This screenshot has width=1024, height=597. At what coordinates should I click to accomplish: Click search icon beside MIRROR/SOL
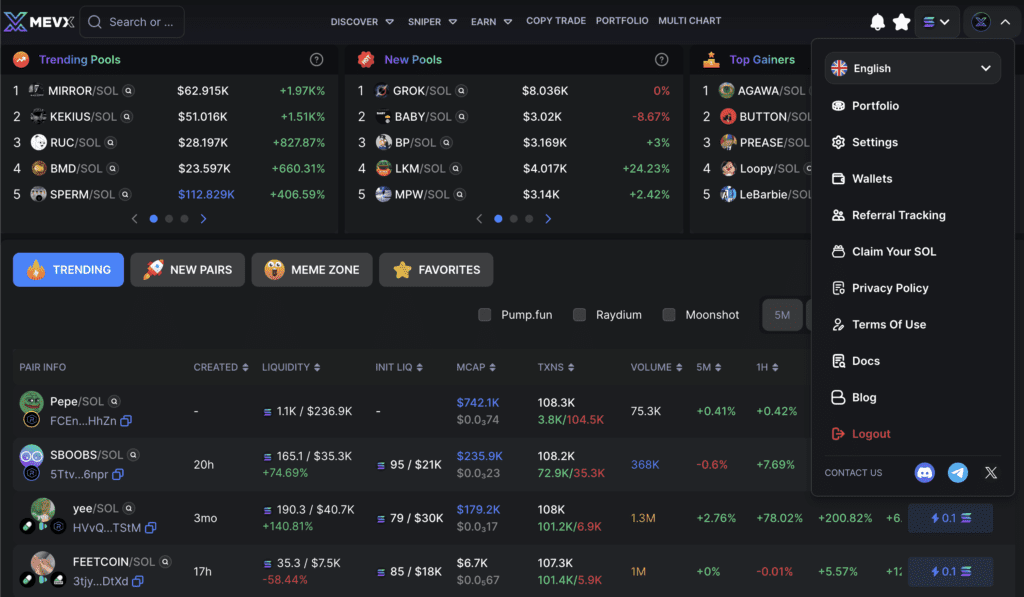click(x=129, y=91)
